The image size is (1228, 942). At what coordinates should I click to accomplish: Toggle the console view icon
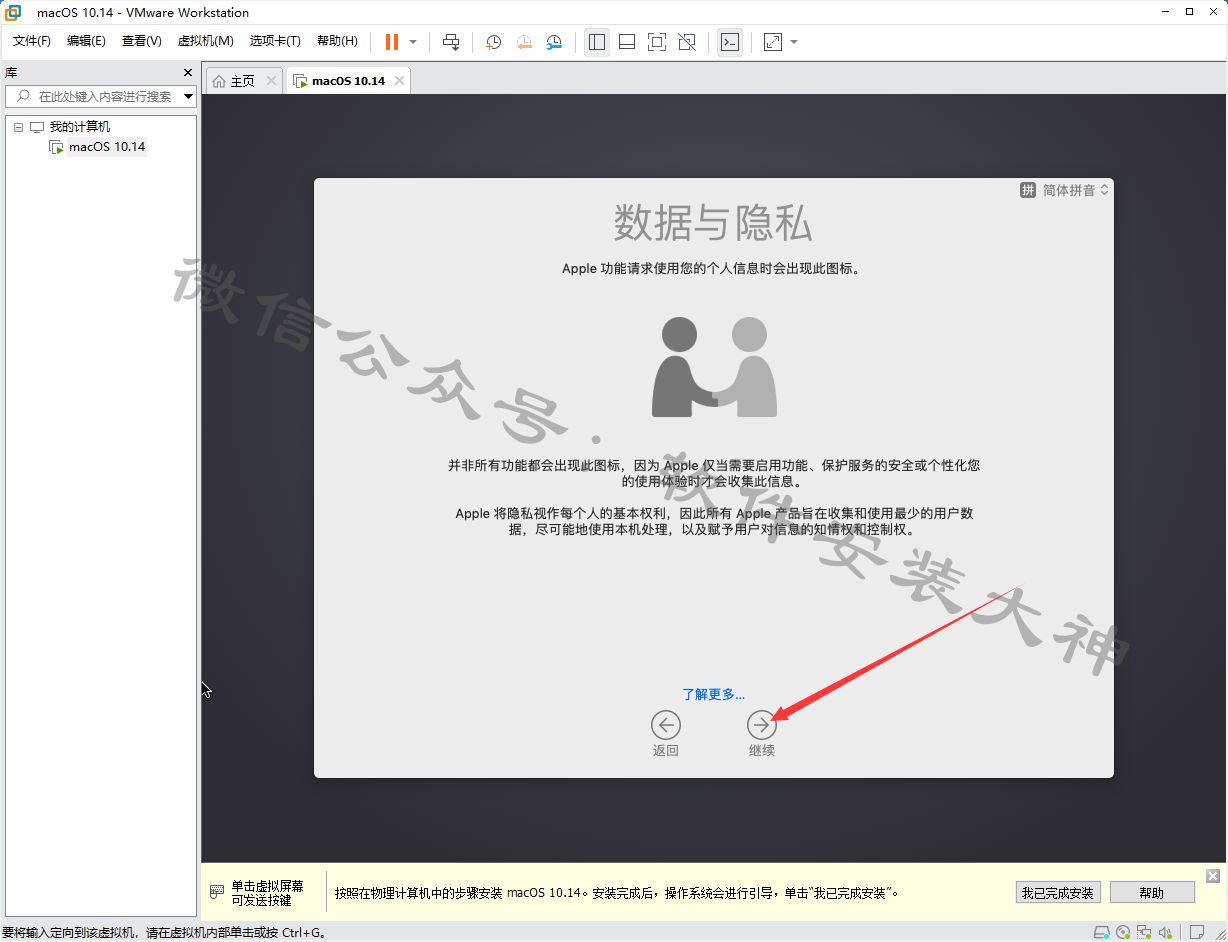[730, 42]
